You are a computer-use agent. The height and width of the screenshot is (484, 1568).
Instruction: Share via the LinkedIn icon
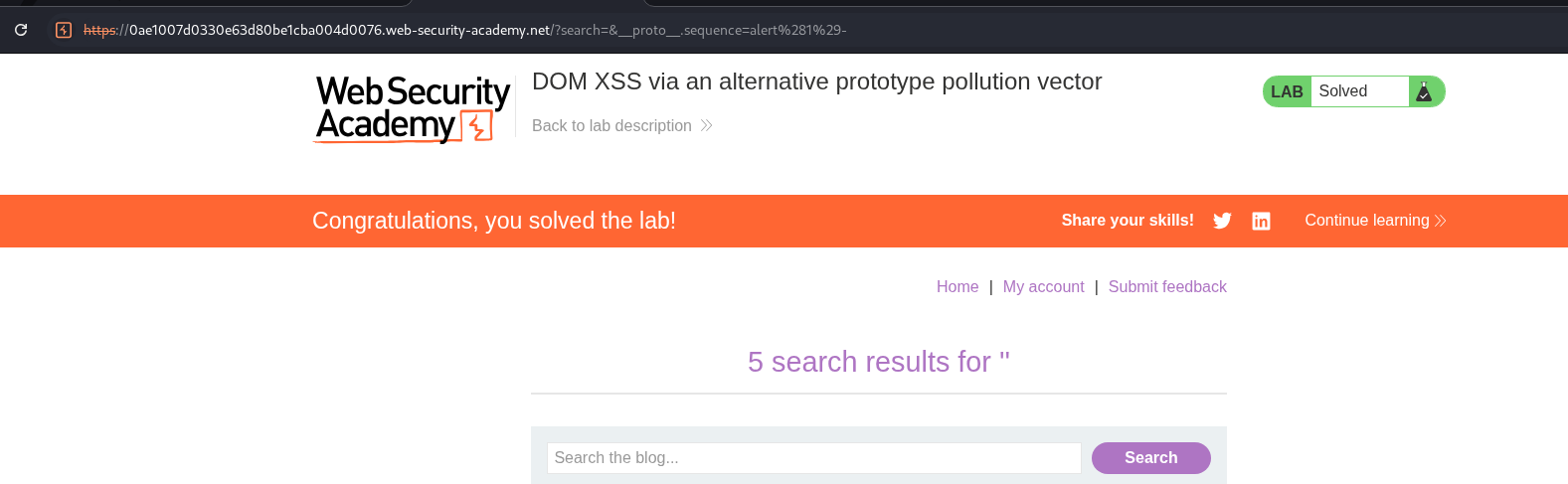click(x=1261, y=221)
